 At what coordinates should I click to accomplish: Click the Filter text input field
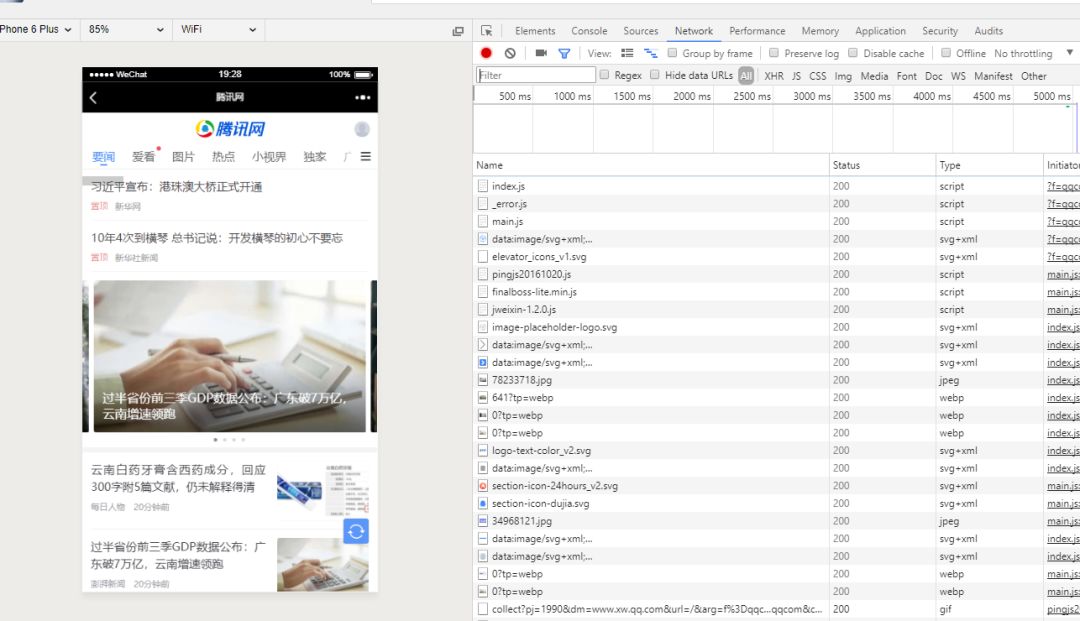click(536, 75)
